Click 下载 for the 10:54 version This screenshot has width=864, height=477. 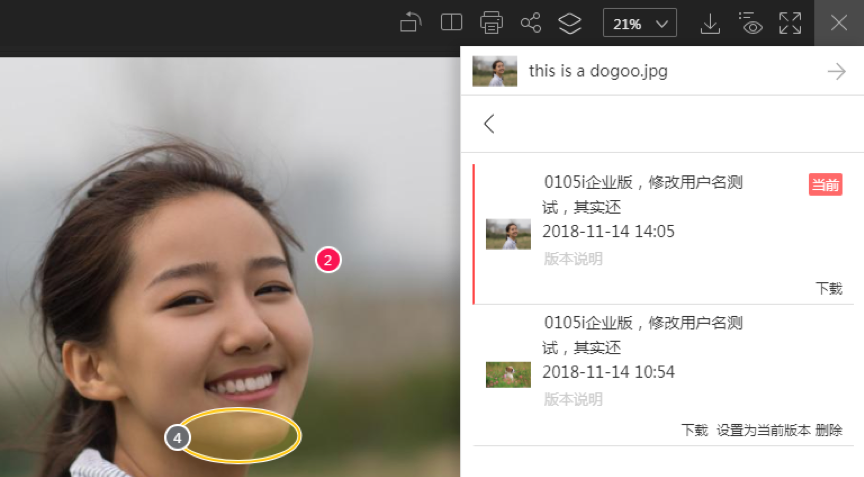click(x=694, y=430)
